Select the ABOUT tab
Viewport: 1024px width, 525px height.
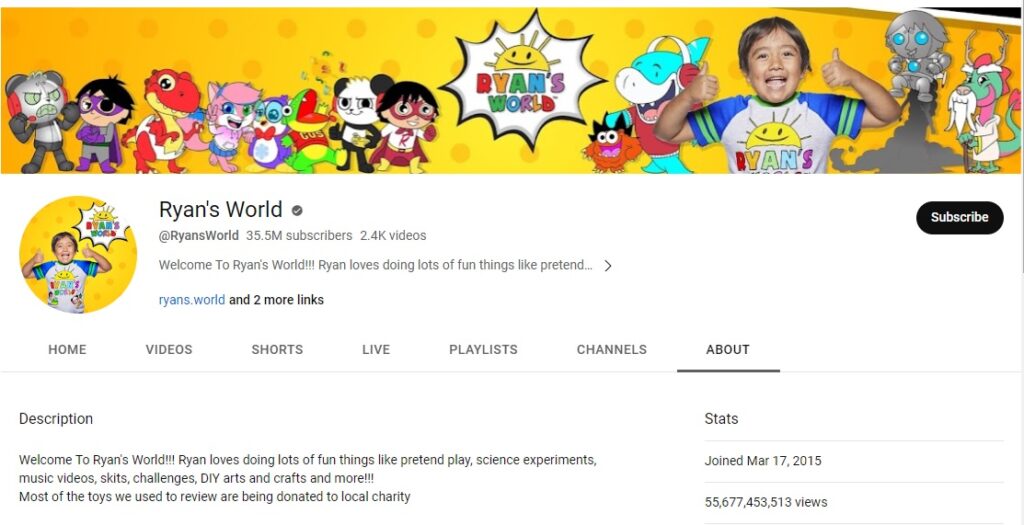[x=727, y=350]
